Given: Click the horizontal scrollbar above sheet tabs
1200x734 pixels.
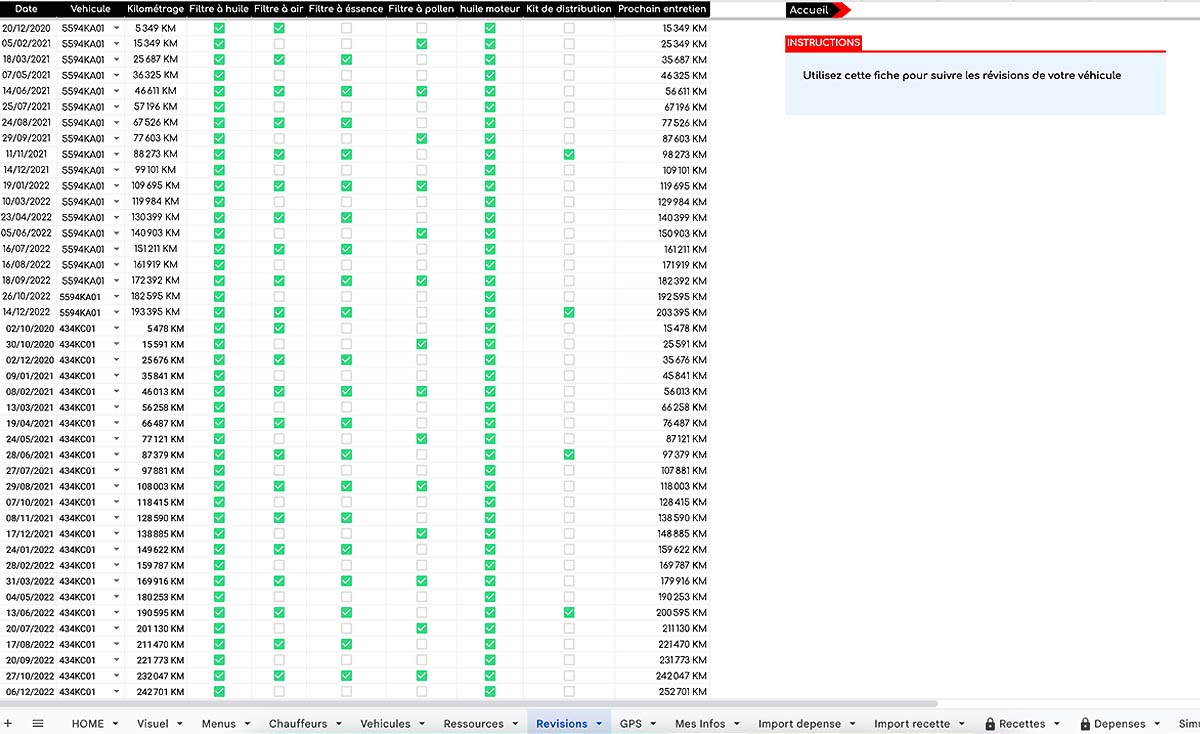Looking at the screenshot, I should click(x=468, y=704).
